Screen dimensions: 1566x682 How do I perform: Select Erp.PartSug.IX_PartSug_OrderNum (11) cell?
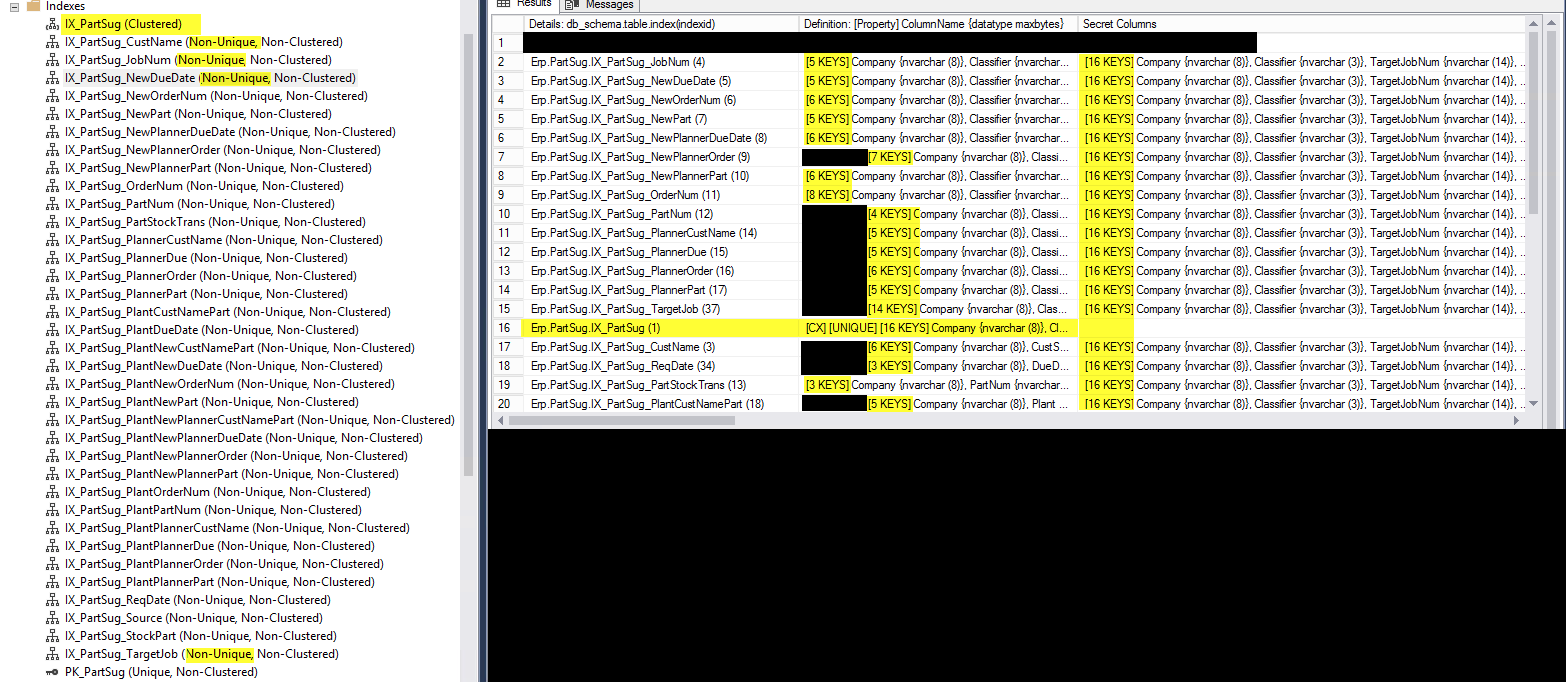[660, 195]
